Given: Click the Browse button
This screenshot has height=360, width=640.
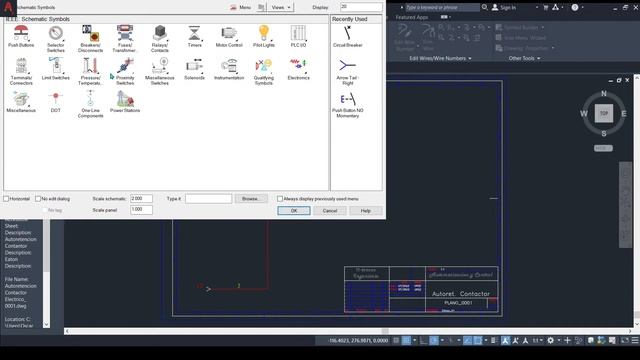Looking at the screenshot, I should tap(251, 199).
